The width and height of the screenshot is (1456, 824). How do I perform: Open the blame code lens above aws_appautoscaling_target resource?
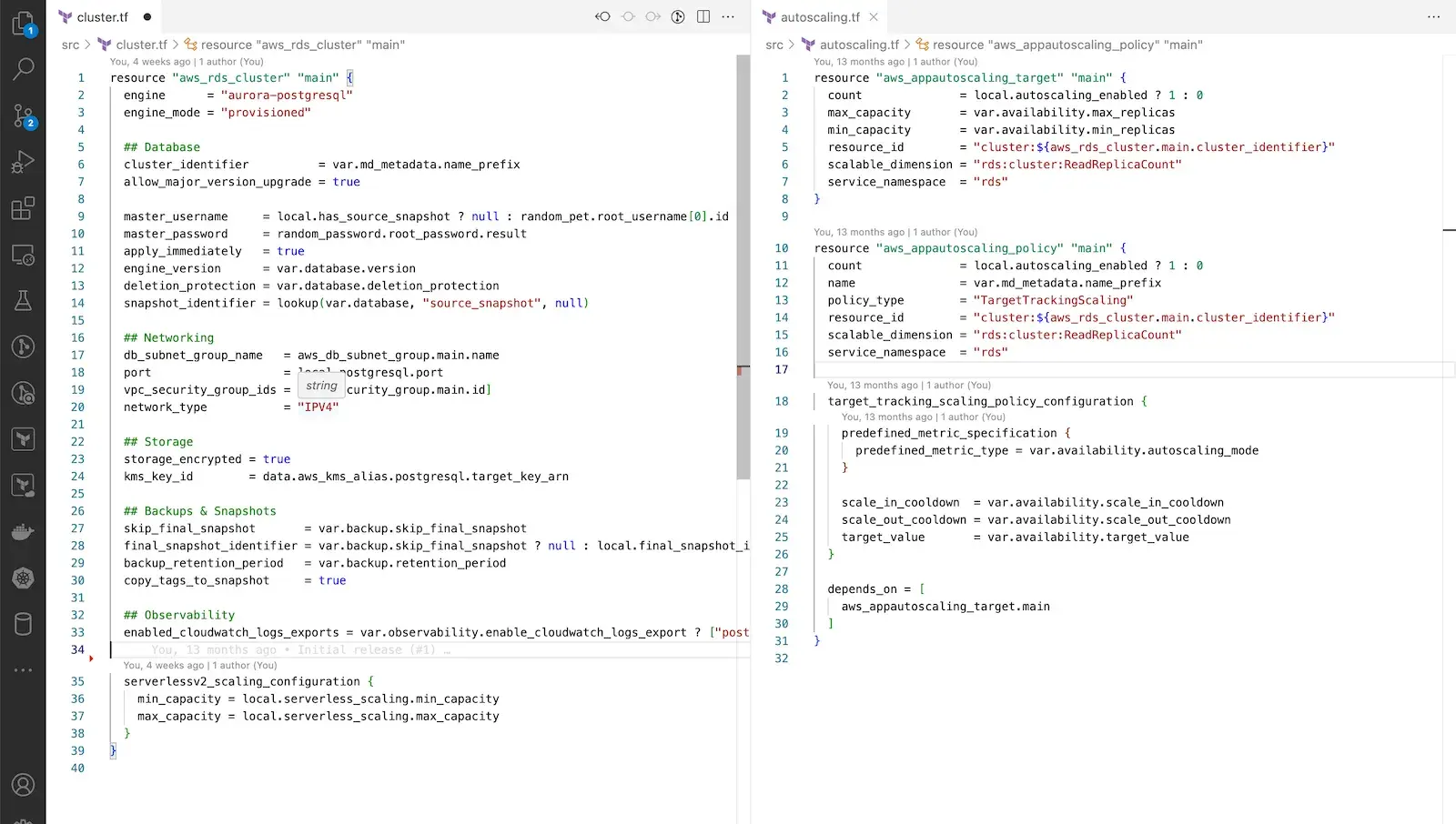[x=895, y=62]
